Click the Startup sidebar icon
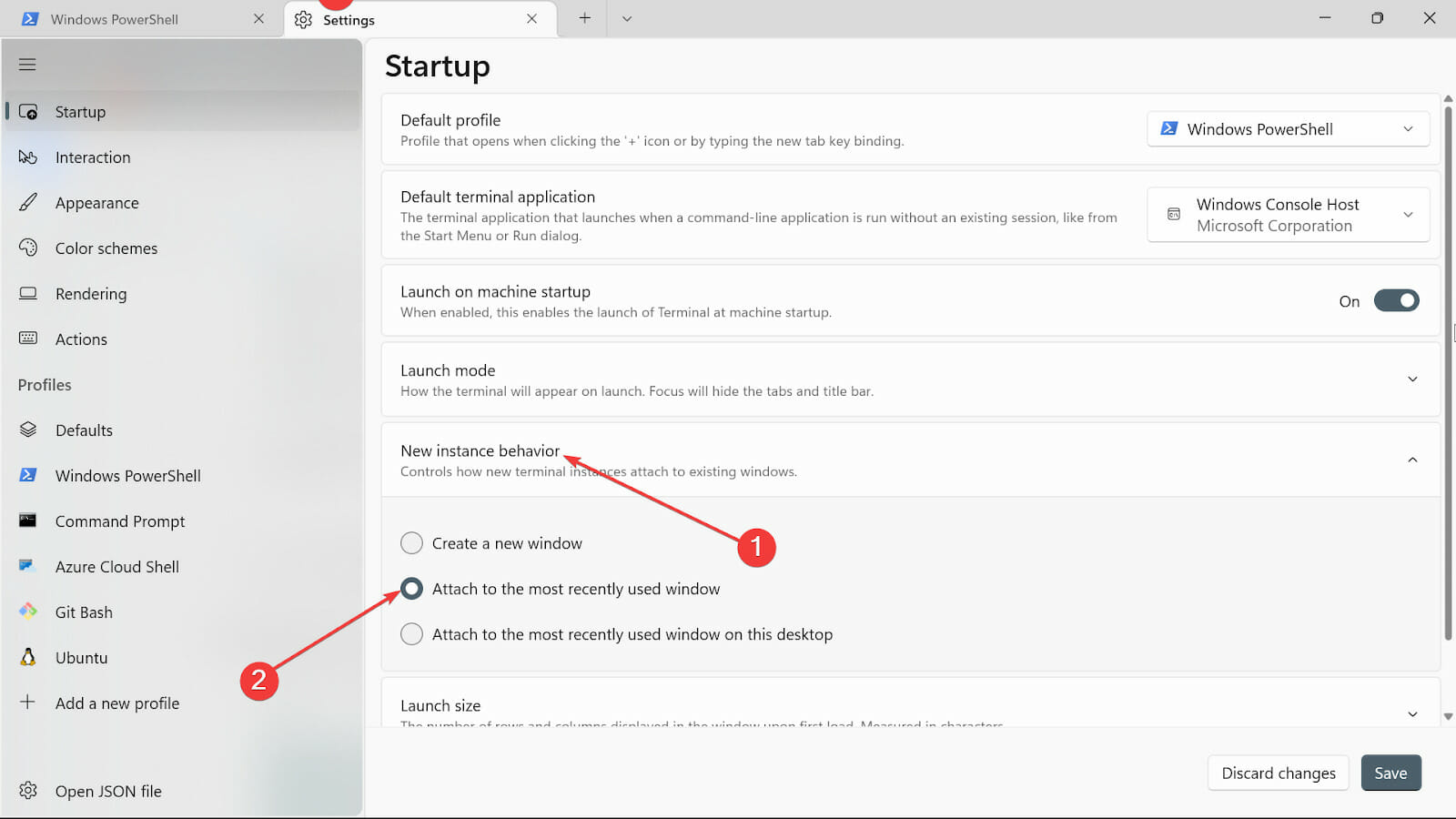 (28, 112)
